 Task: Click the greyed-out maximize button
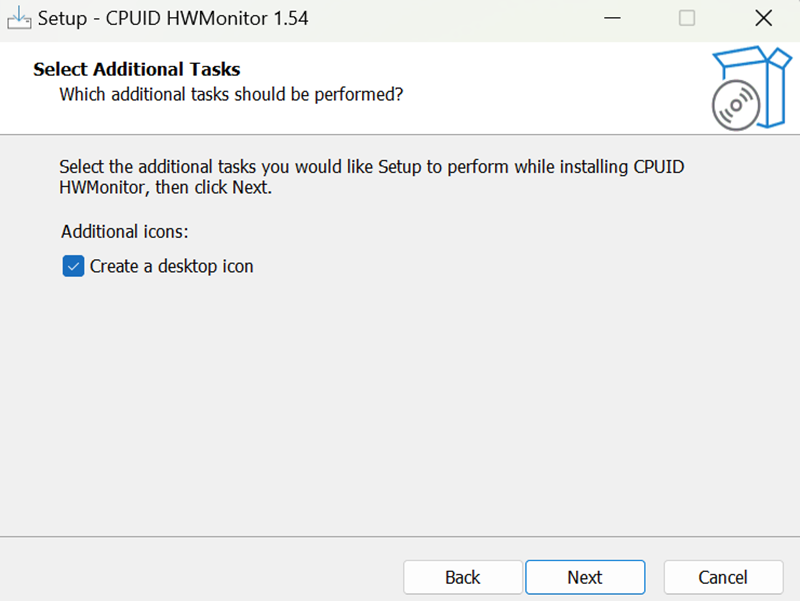click(687, 18)
